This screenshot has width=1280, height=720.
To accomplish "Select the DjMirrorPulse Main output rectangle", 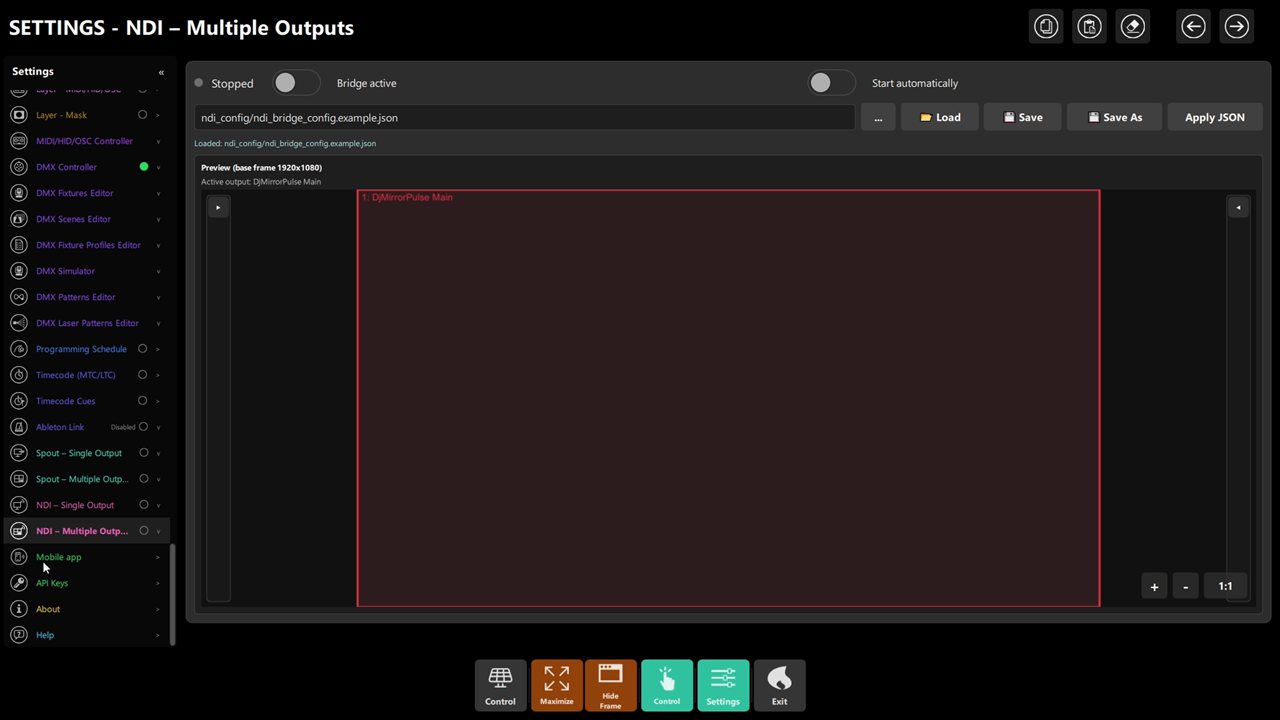I will pos(728,398).
